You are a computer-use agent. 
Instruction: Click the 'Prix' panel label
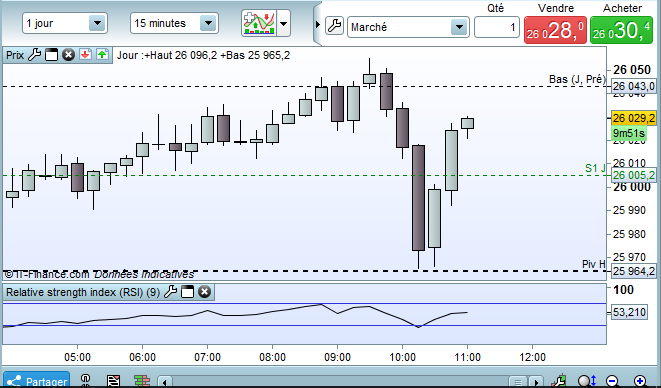pos(15,55)
